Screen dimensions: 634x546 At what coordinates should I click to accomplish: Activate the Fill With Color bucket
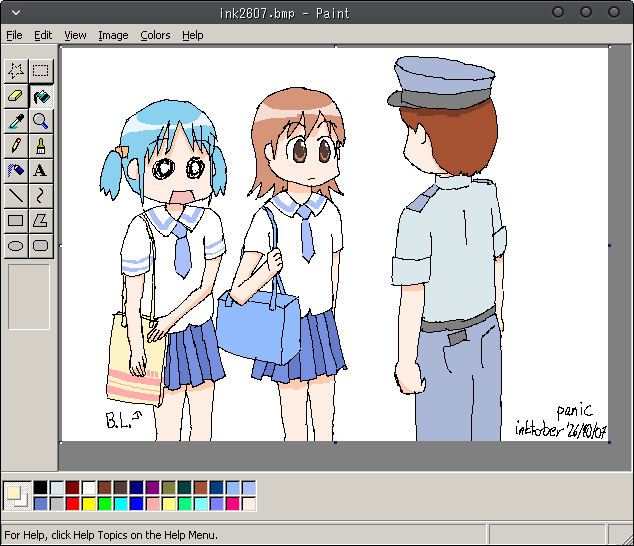[41, 96]
